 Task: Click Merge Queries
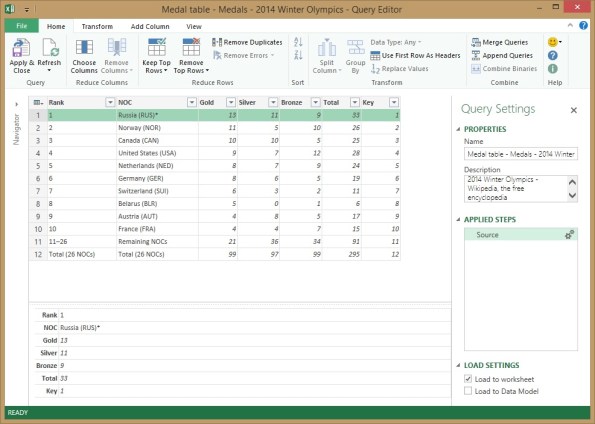pyautogui.click(x=499, y=42)
